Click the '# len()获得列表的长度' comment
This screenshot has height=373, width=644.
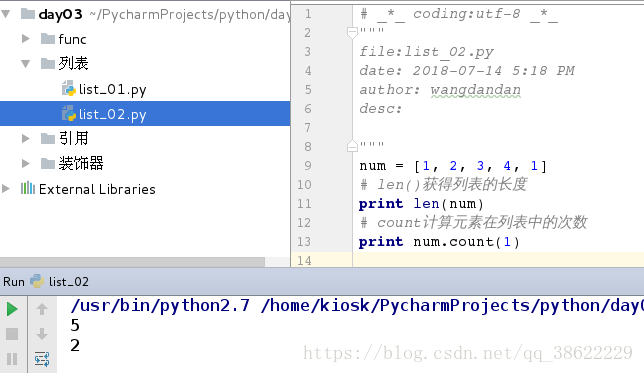(443, 184)
